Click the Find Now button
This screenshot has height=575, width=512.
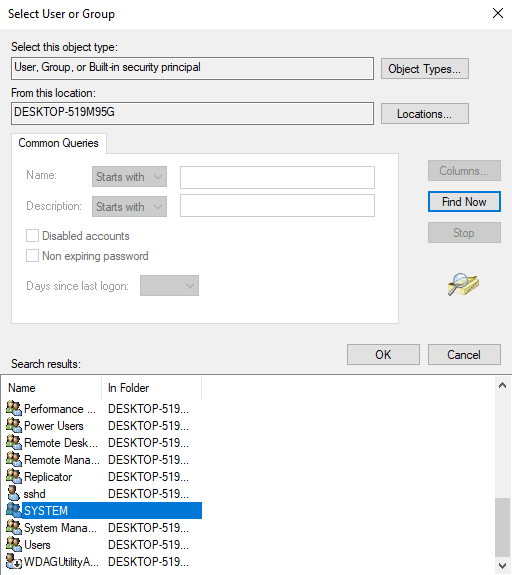(x=464, y=202)
